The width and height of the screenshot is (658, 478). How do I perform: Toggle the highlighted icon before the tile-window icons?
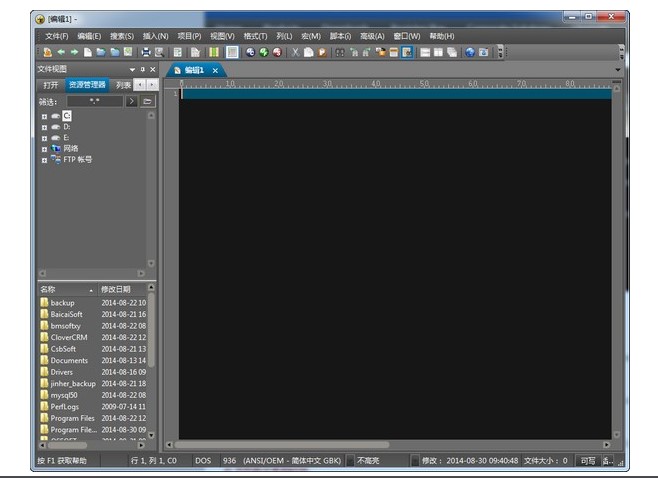point(407,52)
